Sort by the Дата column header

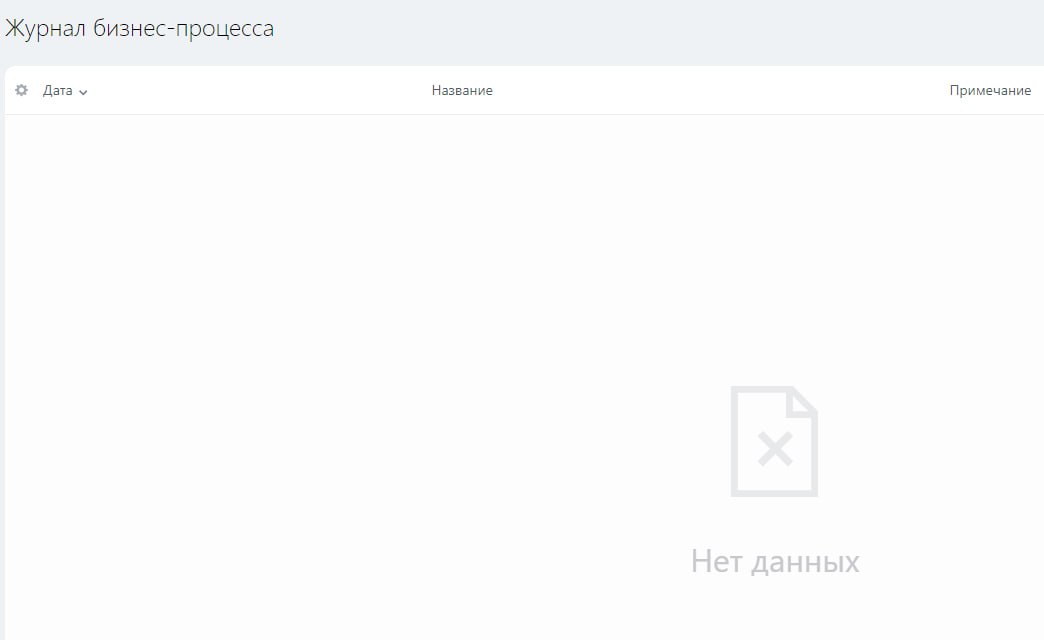58,91
